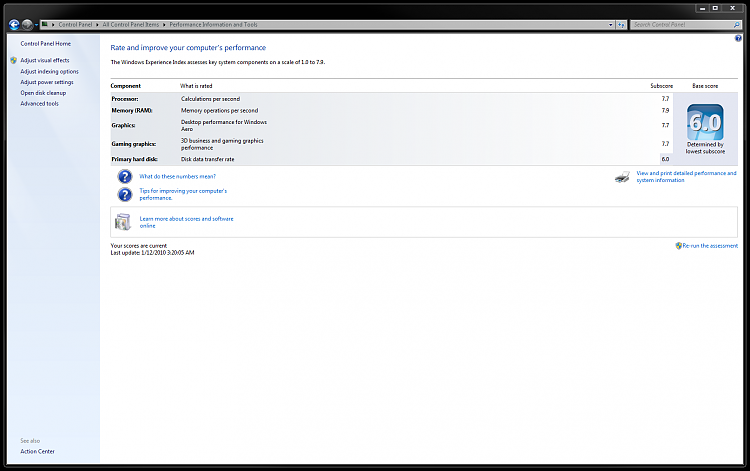750x471 pixels.
Task: Select the Graphics row label
Action: coord(123,125)
